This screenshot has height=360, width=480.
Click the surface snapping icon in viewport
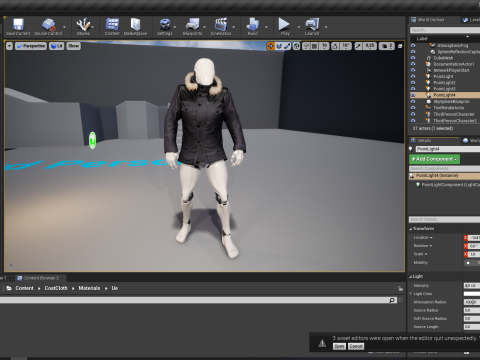click(x=306, y=46)
